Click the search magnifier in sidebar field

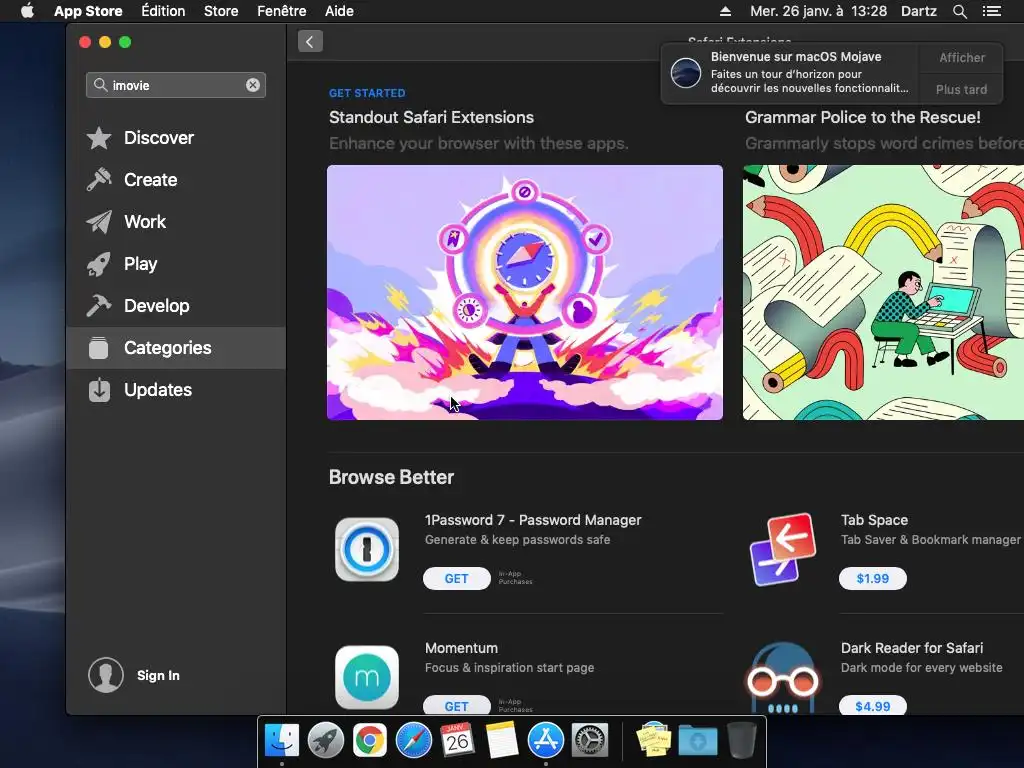point(101,85)
